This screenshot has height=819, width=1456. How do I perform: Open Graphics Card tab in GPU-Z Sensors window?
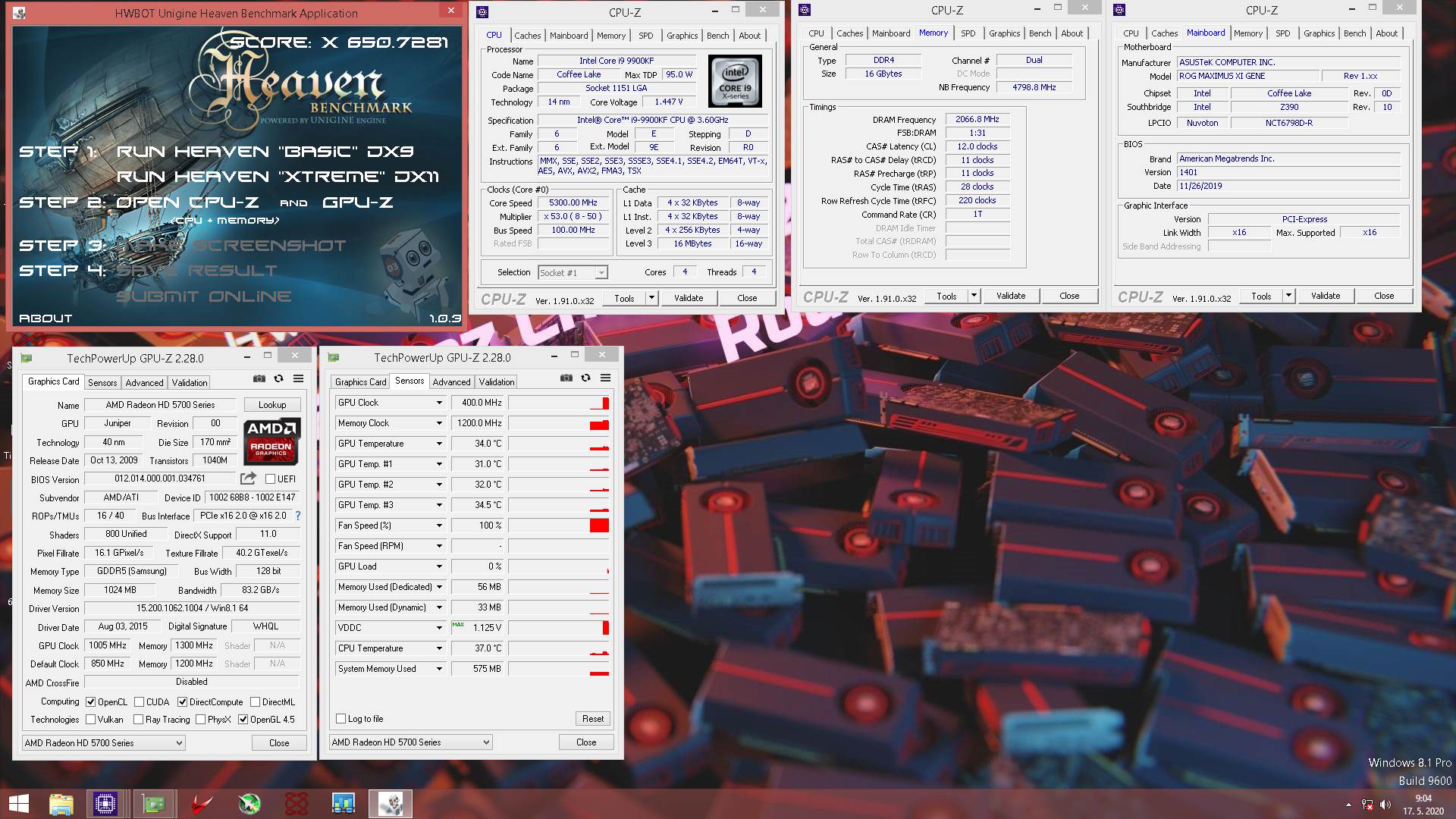point(361,382)
